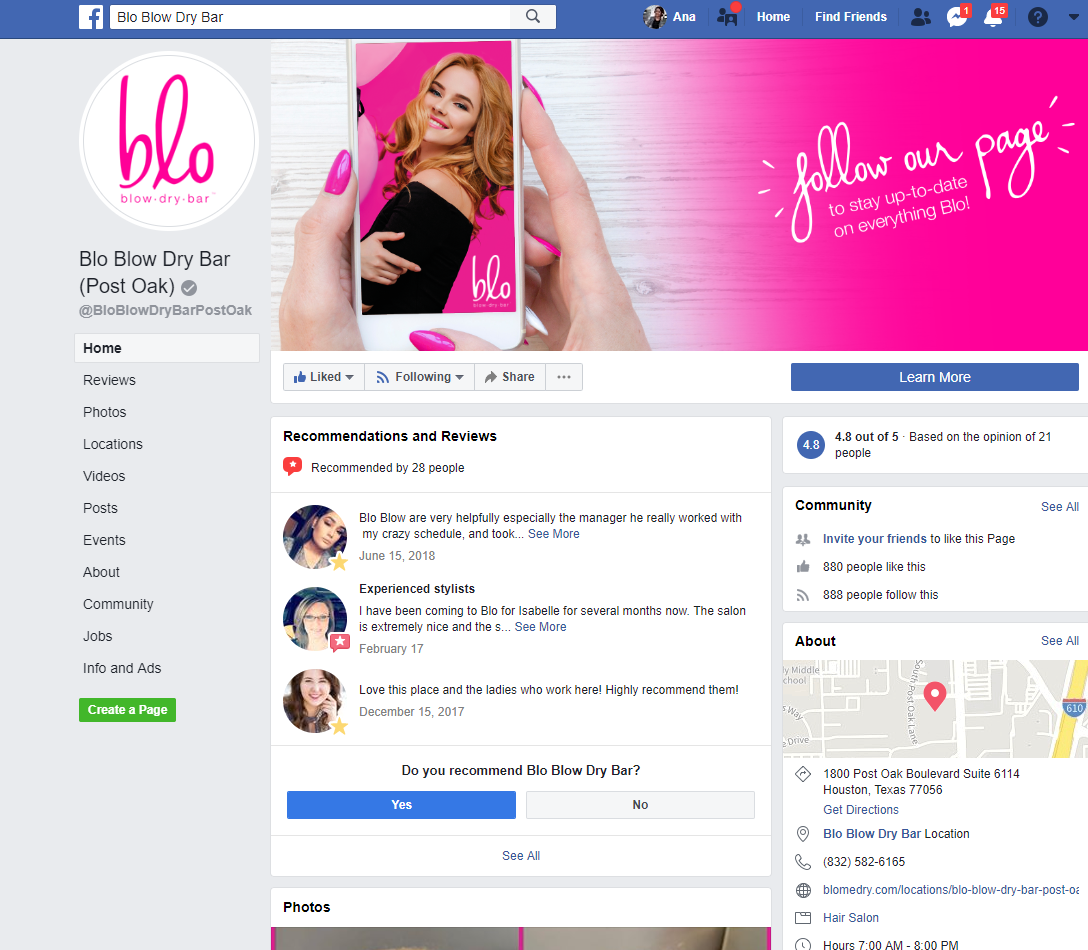
Task: Click the Create a Page button
Action: pyautogui.click(x=128, y=710)
